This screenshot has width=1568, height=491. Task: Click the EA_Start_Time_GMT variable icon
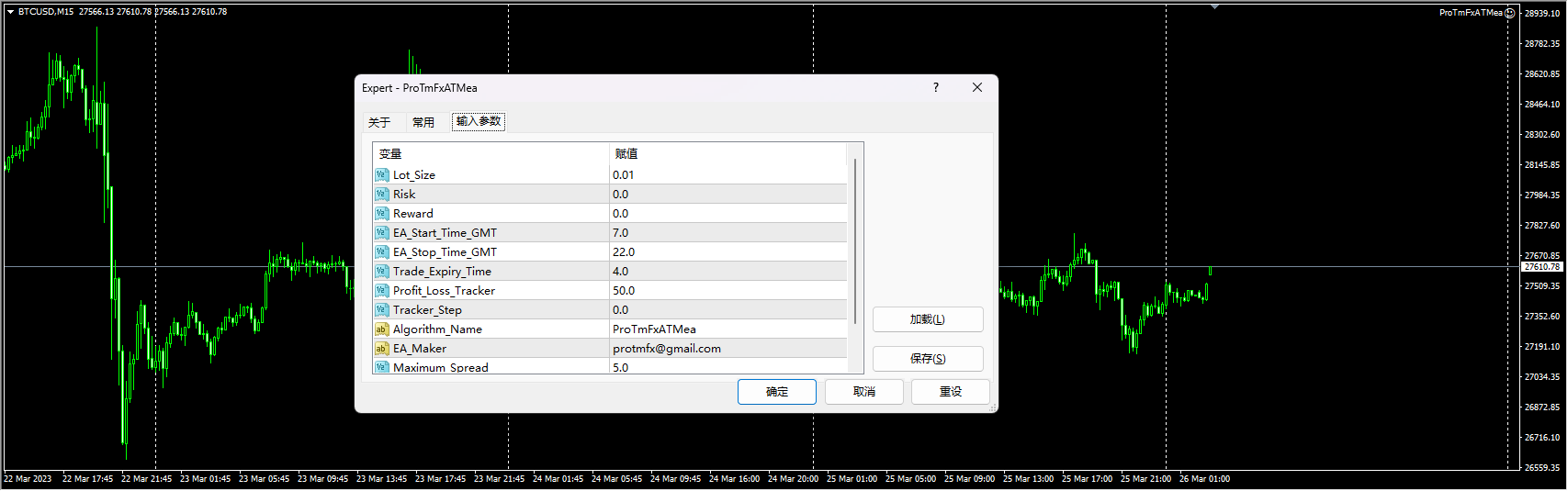click(x=381, y=233)
